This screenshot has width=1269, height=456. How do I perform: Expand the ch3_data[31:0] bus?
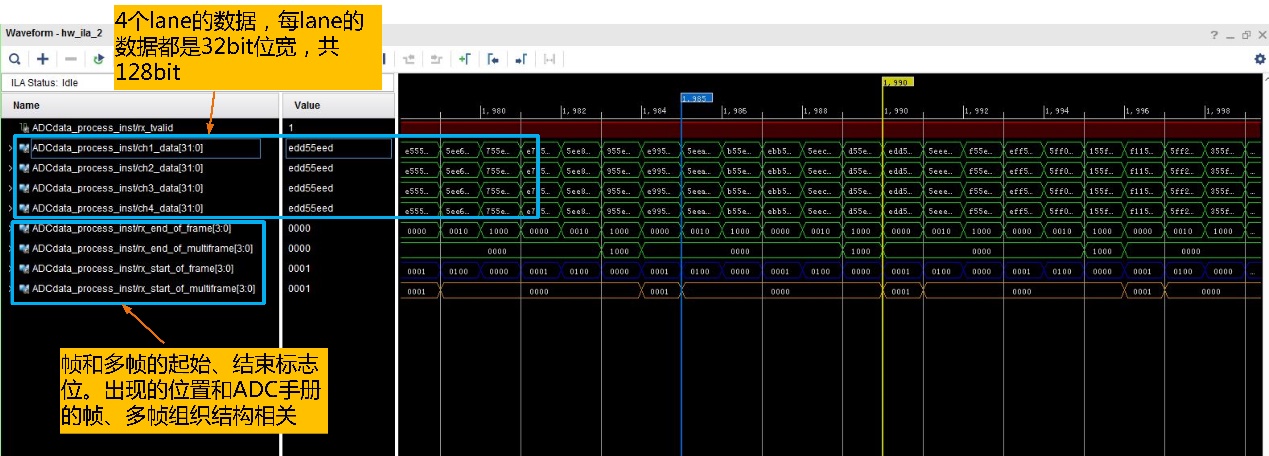click(x=11, y=188)
